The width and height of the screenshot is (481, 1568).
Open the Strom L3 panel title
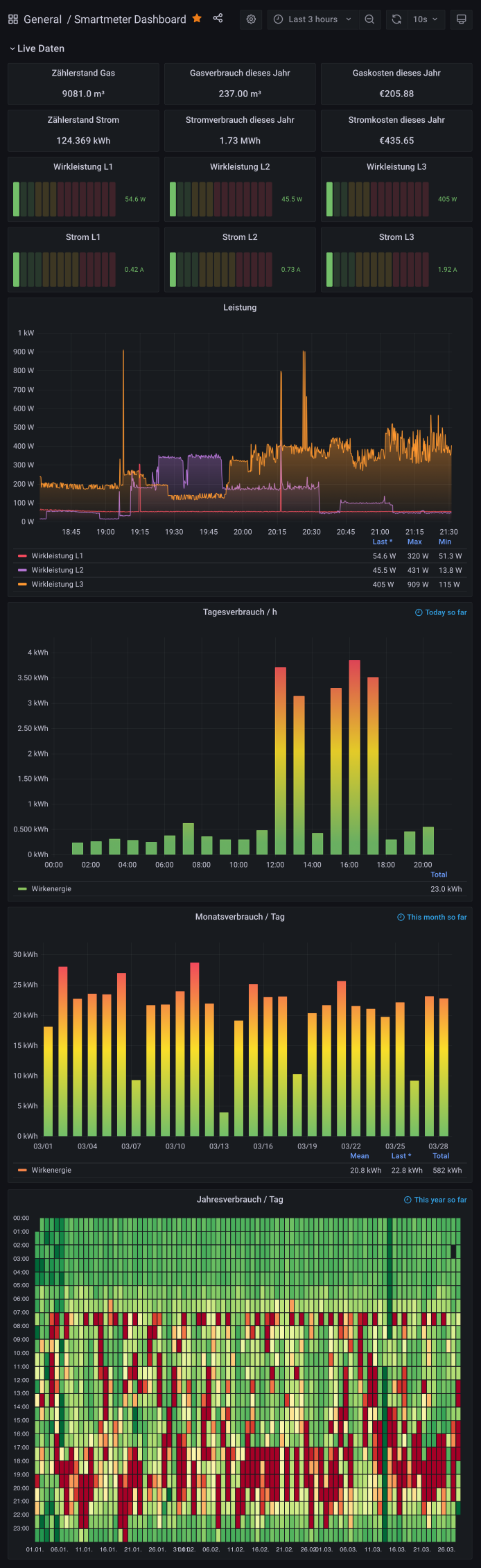(396, 237)
